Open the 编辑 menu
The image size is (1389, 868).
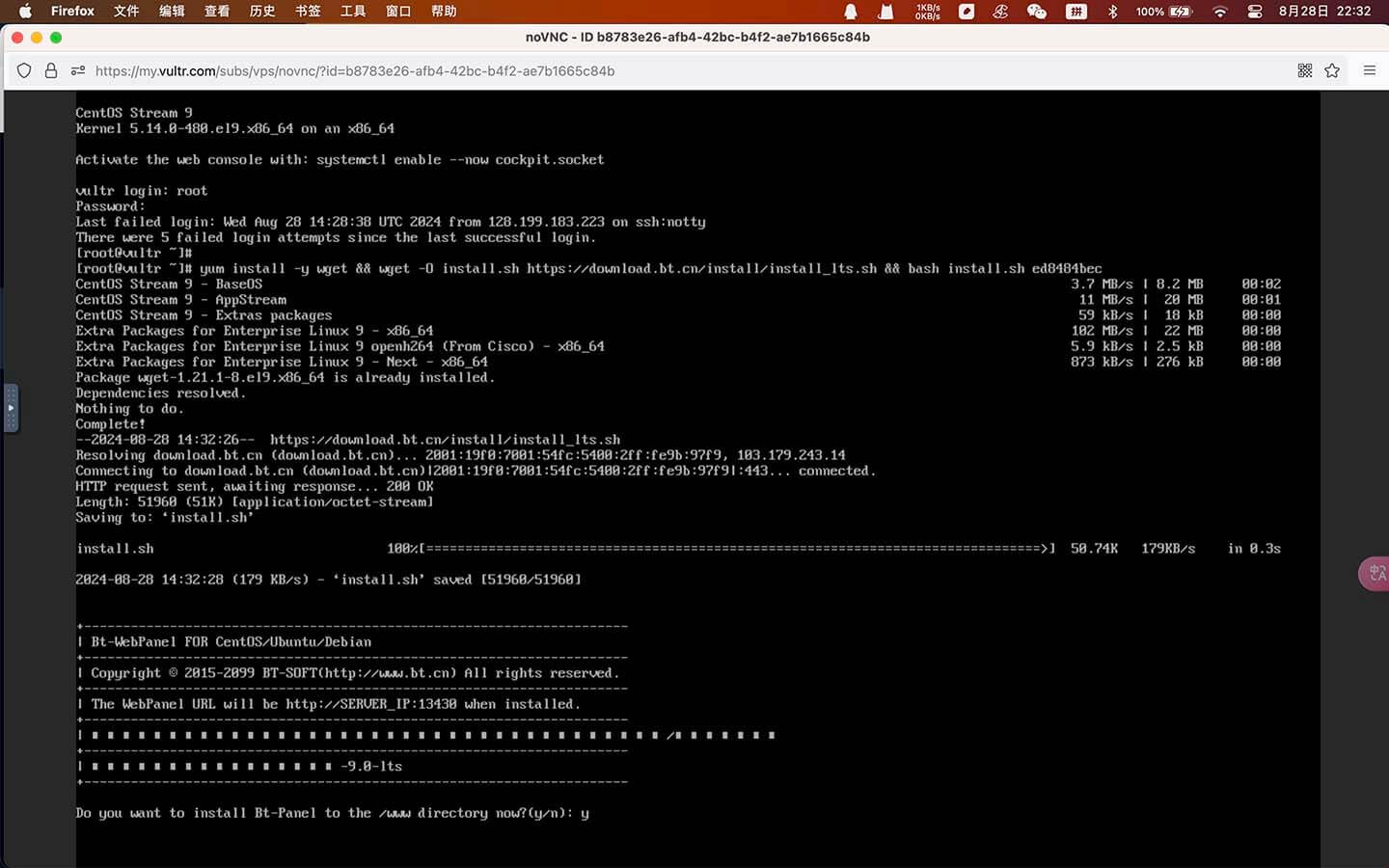[172, 11]
